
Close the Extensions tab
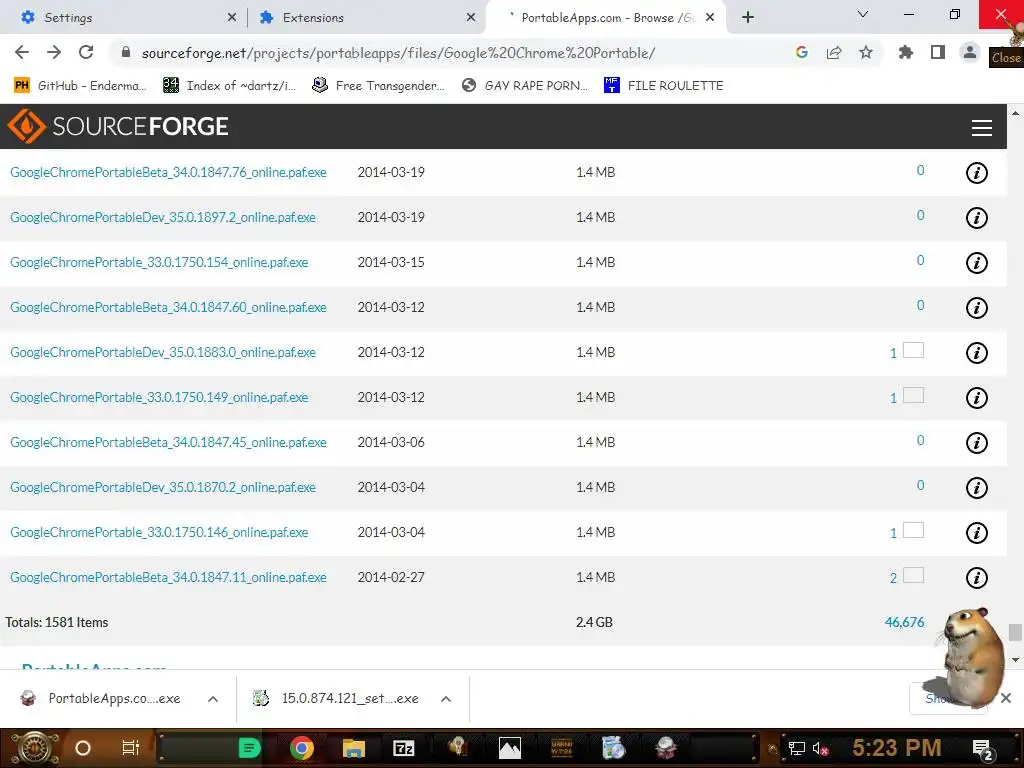(x=471, y=18)
